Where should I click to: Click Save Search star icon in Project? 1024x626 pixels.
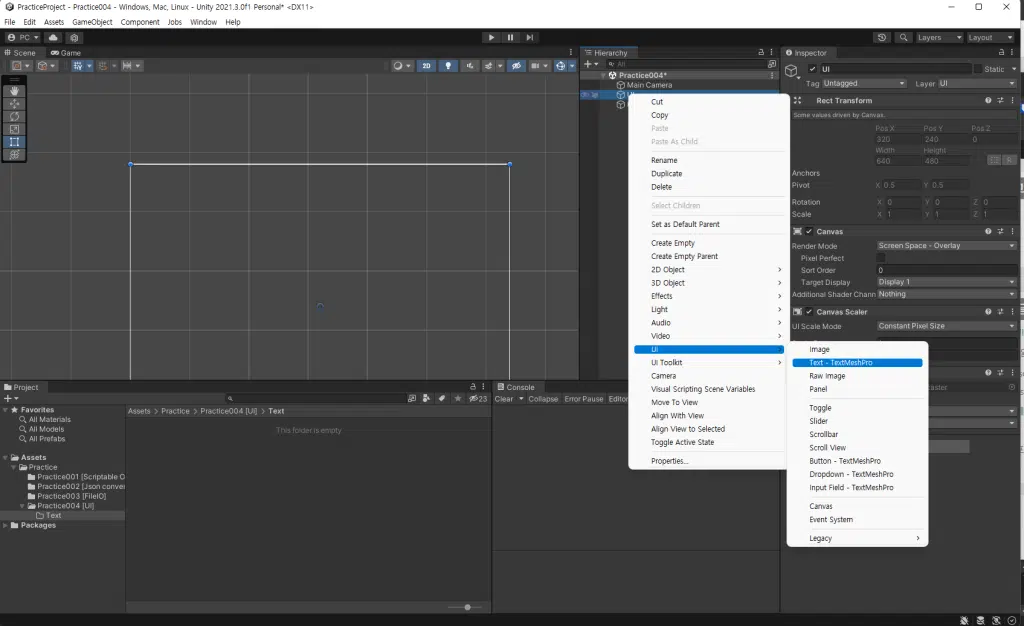458,398
